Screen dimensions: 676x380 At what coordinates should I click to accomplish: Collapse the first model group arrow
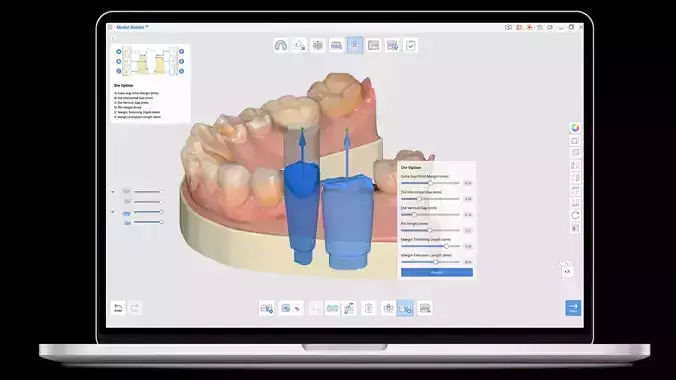pyautogui.click(x=113, y=191)
